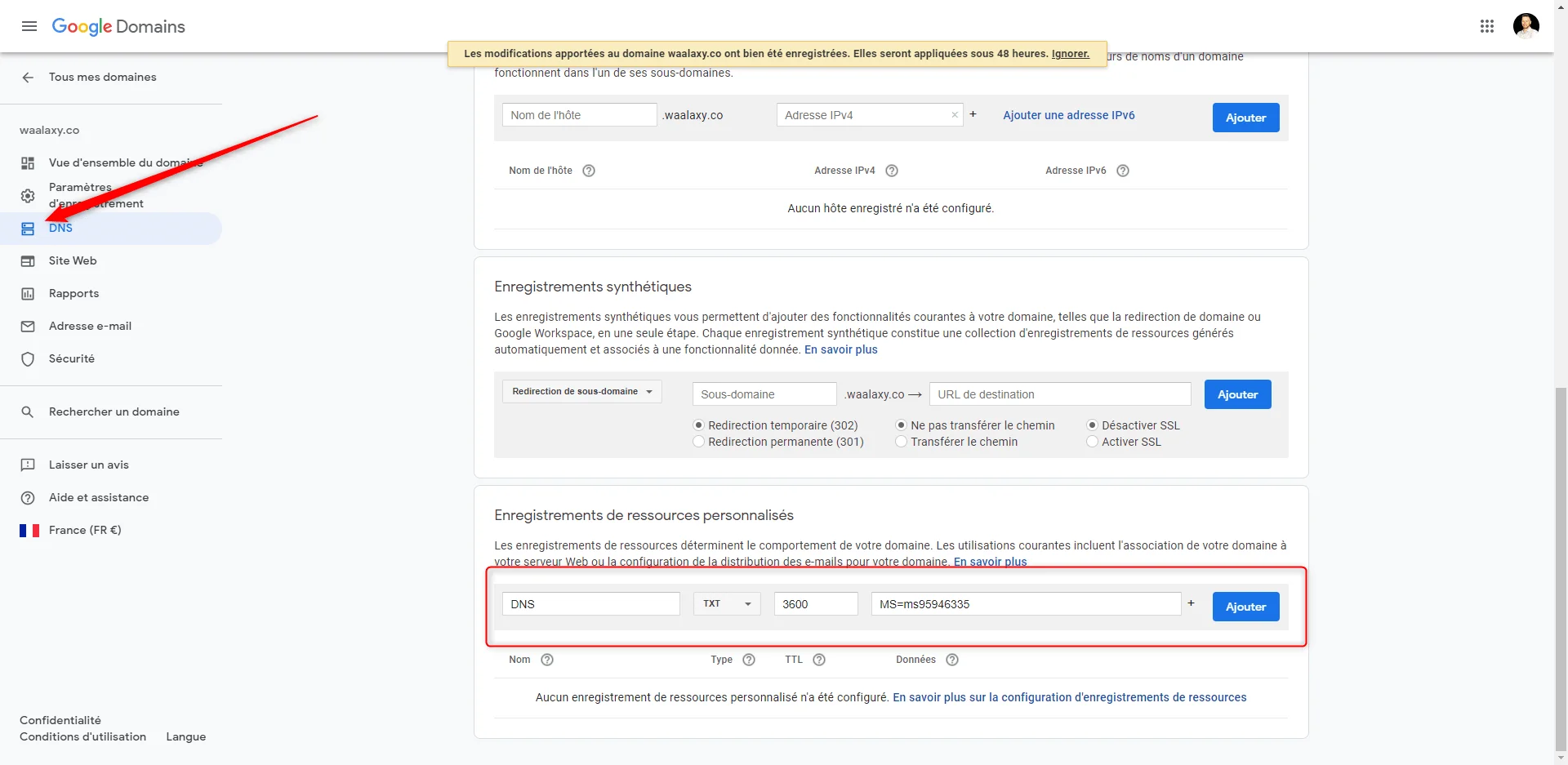Open the Redirection de sous-domaine dropdown

pos(581,392)
